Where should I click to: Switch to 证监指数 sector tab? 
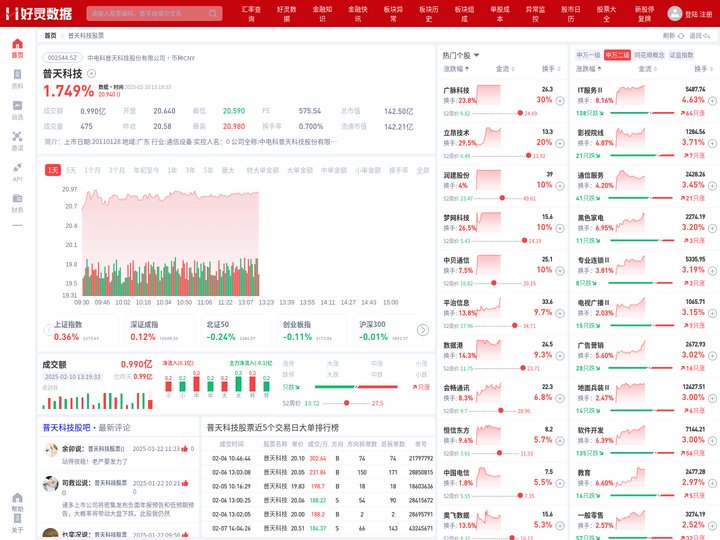[x=681, y=55]
